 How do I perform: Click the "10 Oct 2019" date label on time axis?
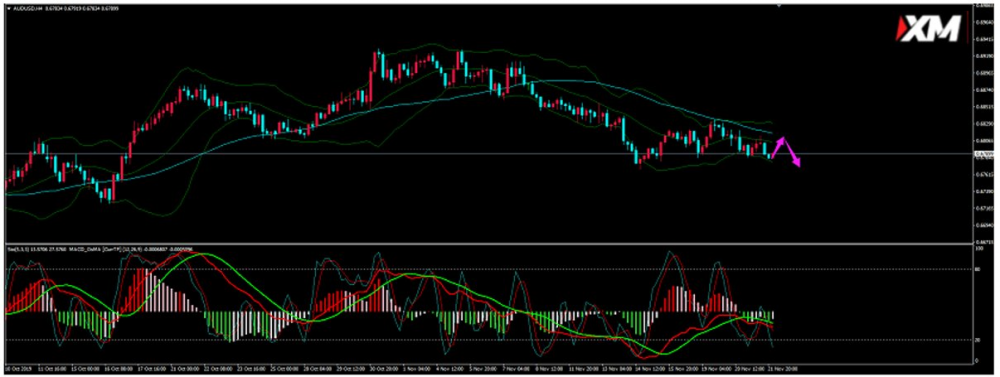[x=18, y=368]
